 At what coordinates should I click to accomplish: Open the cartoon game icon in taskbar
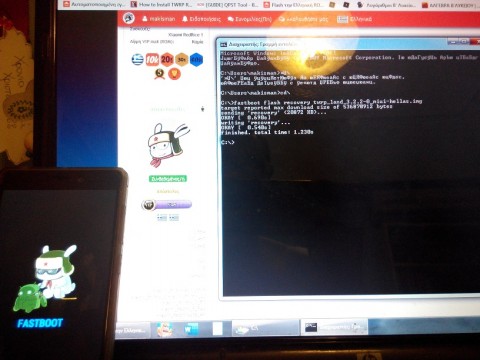pyautogui.click(x=165, y=329)
